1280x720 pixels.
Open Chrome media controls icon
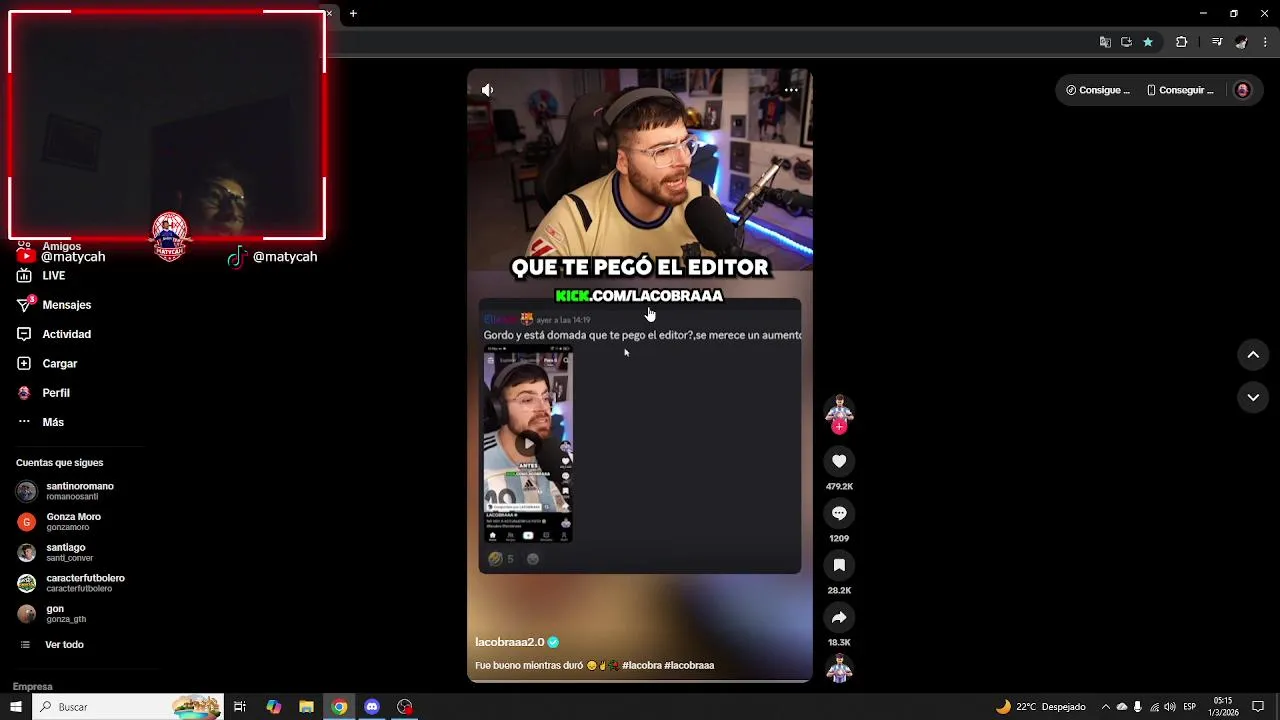[1217, 42]
